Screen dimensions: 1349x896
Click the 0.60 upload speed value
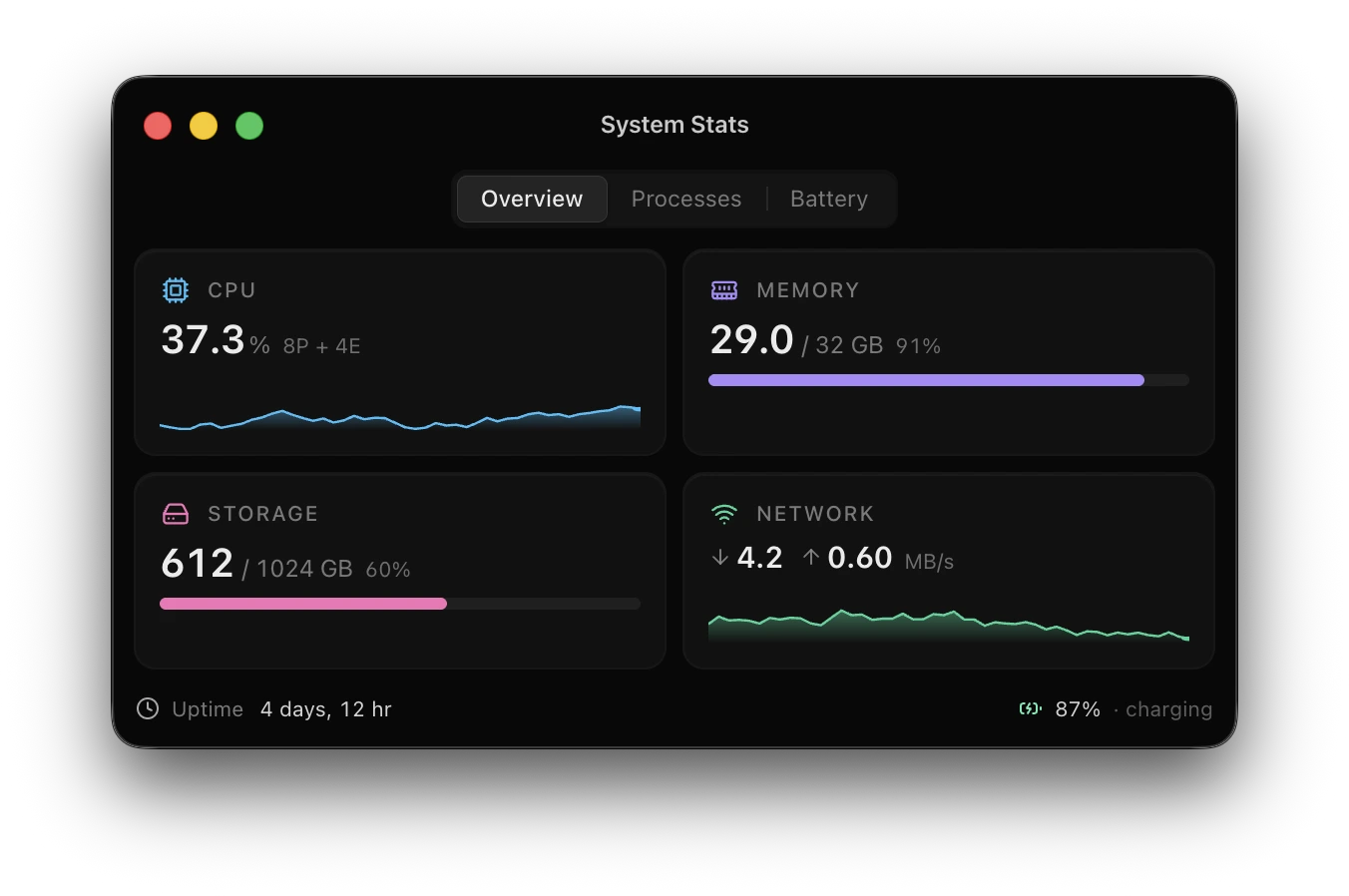point(860,558)
